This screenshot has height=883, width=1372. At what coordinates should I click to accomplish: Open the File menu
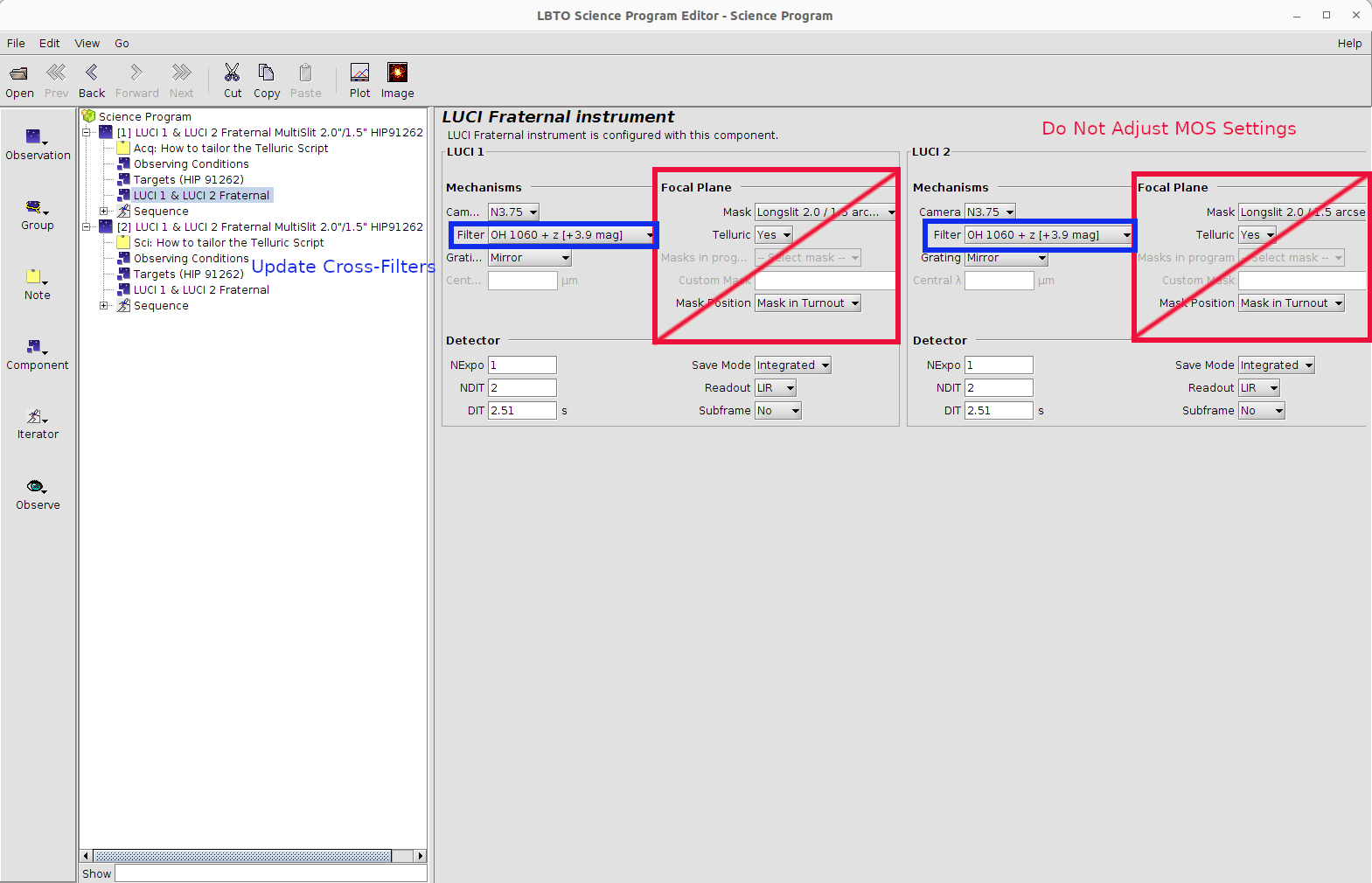tap(16, 44)
